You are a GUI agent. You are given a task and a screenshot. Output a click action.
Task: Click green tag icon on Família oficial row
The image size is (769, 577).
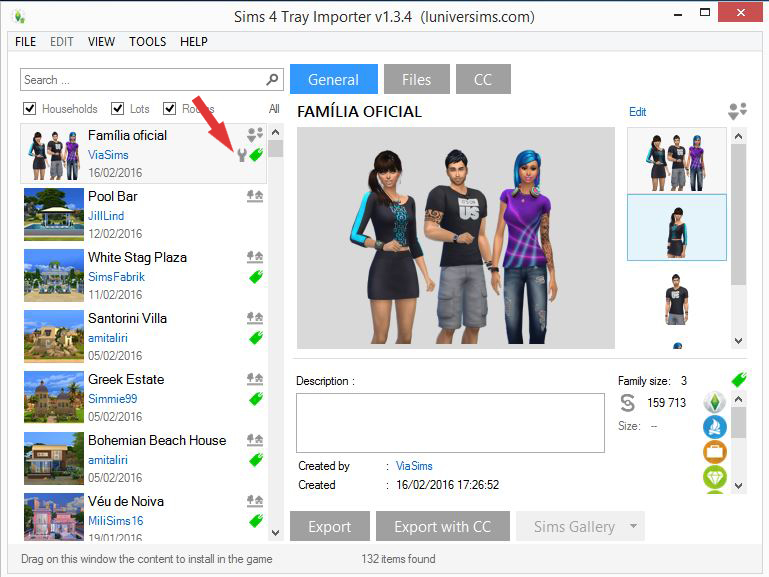(256, 155)
